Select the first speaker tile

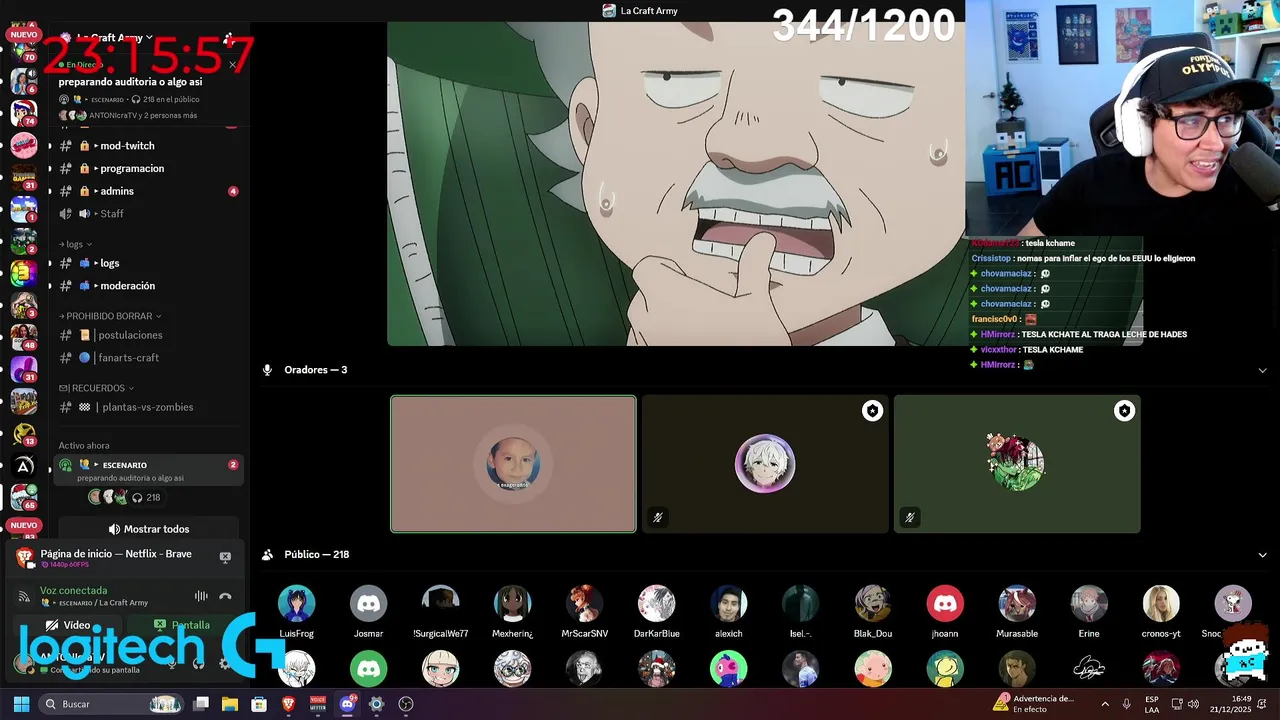pyautogui.click(x=513, y=464)
